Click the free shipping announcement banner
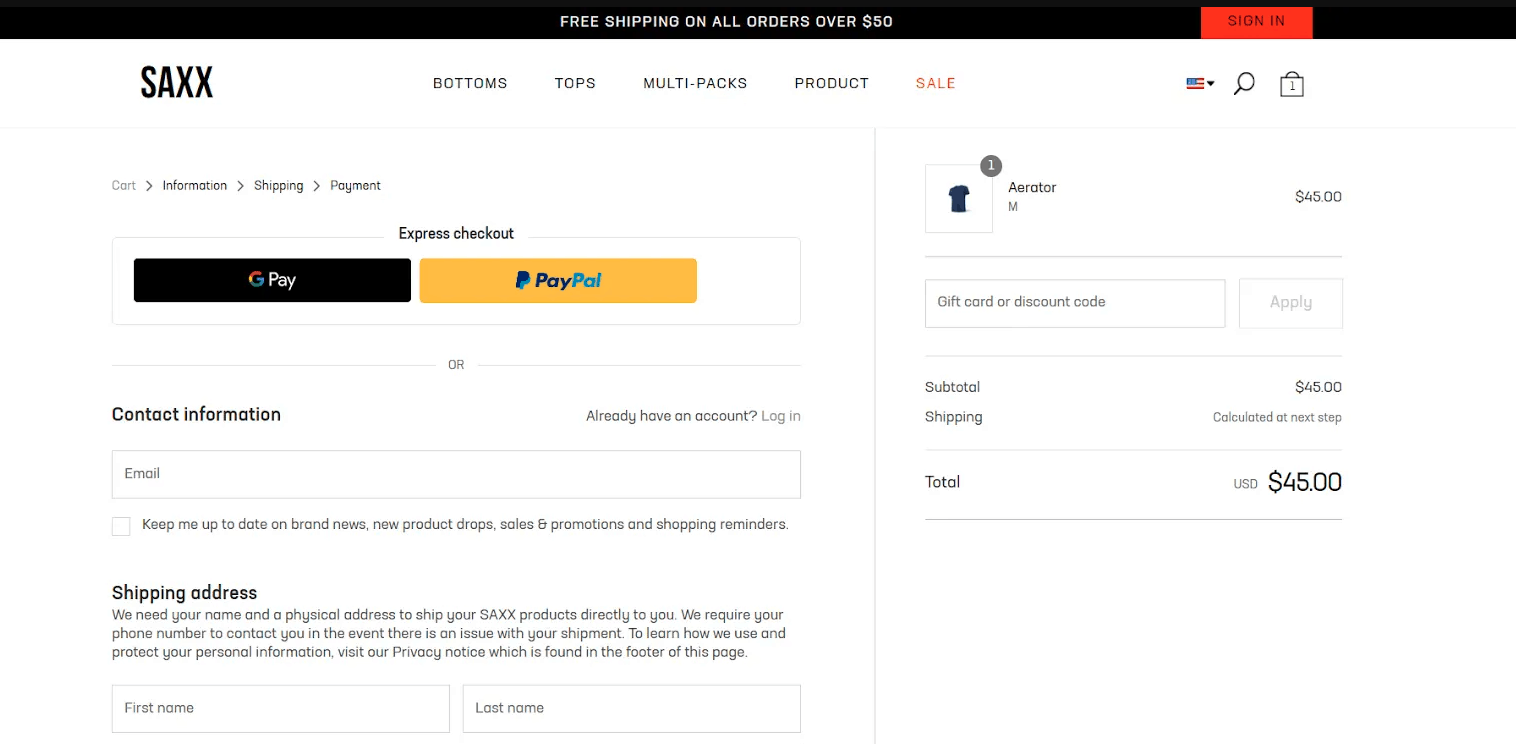This screenshot has width=1516, height=744. [x=726, y=21]
